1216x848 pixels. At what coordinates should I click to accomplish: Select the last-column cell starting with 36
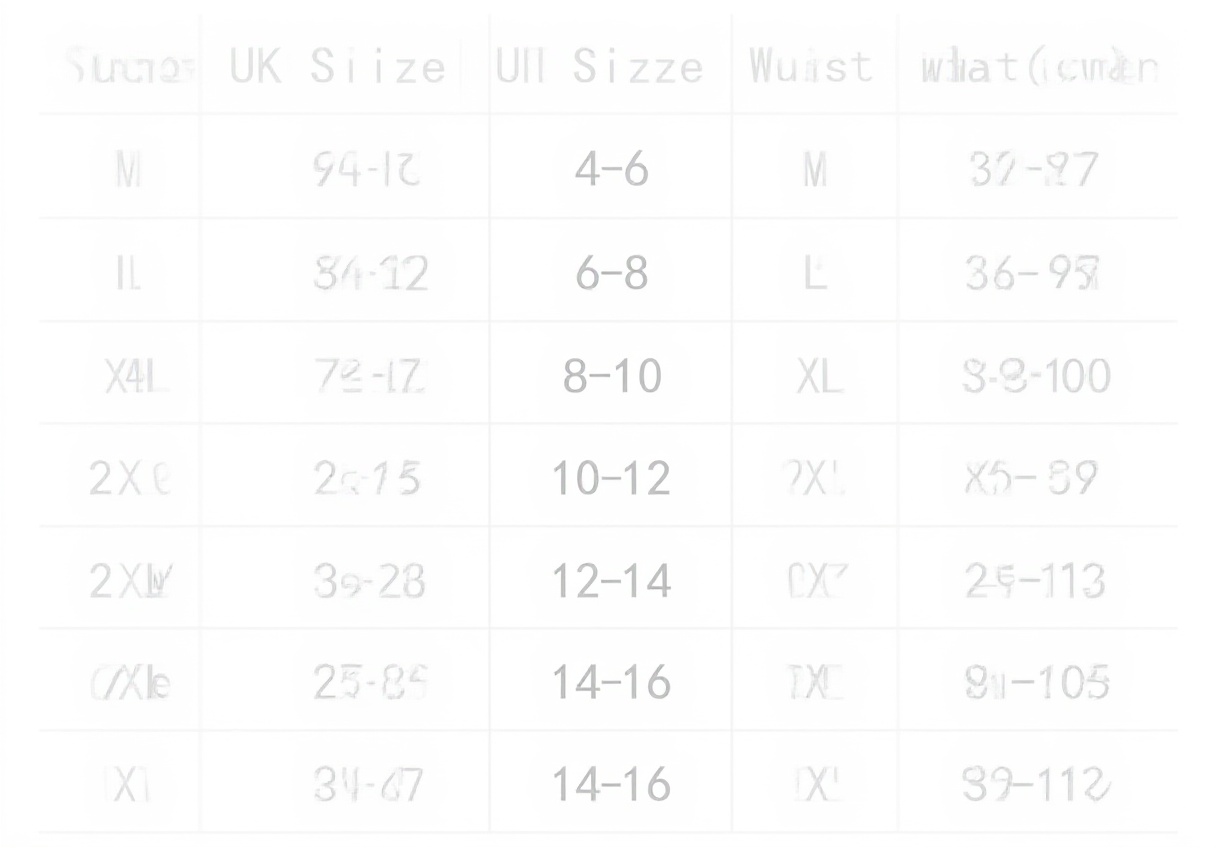click(x=1034, y=274)
